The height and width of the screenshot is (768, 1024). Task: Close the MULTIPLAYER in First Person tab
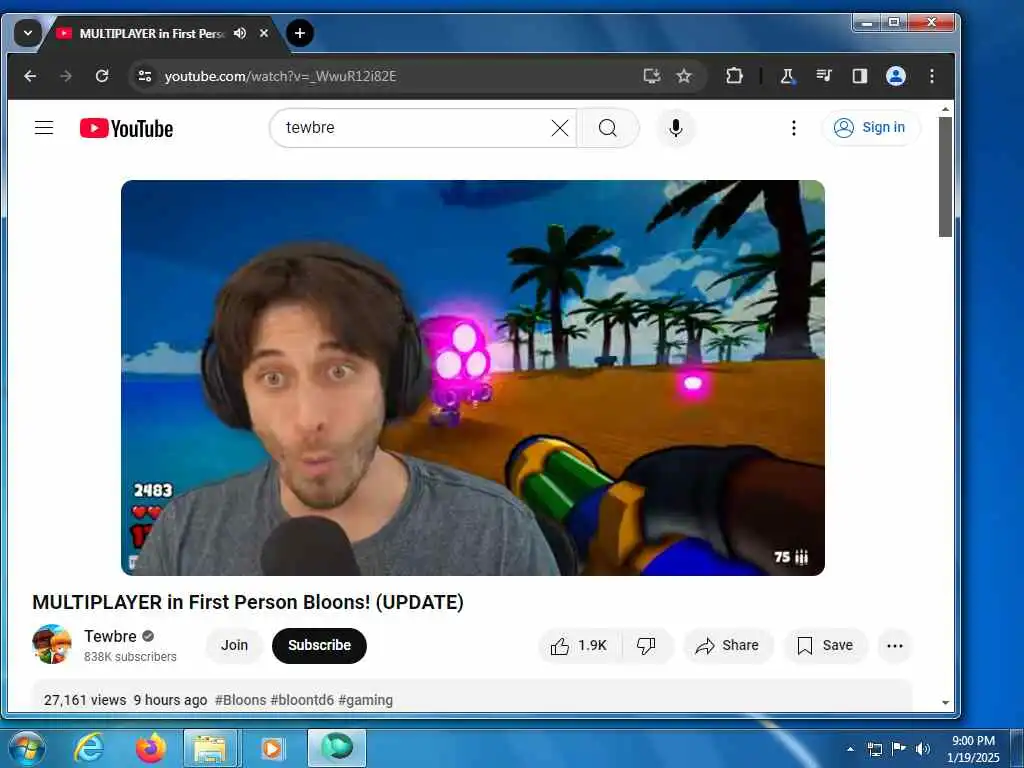point(264,33)
